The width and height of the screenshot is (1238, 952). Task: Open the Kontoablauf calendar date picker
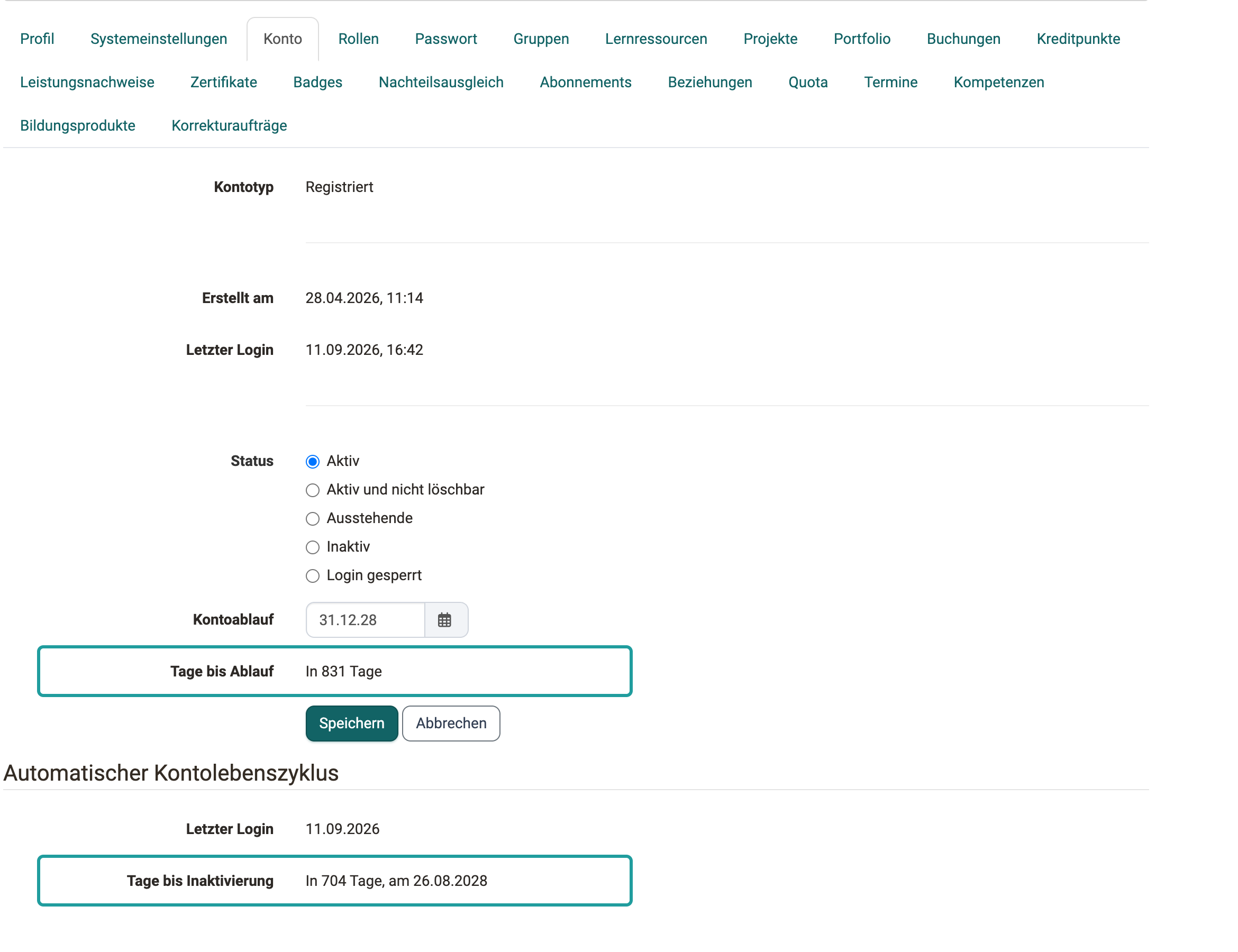(x=445, y=620)
